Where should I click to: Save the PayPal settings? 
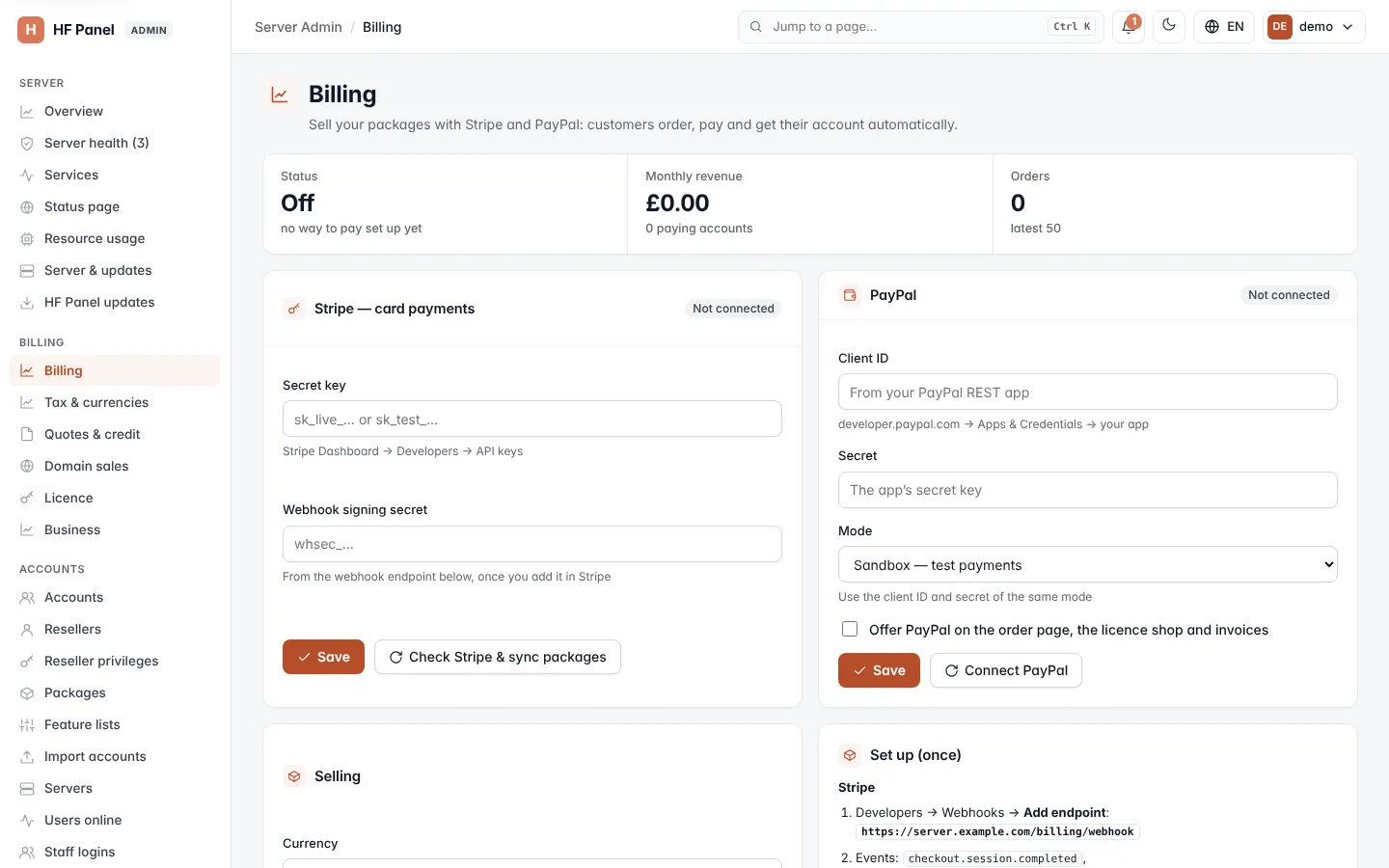[879, 670]
